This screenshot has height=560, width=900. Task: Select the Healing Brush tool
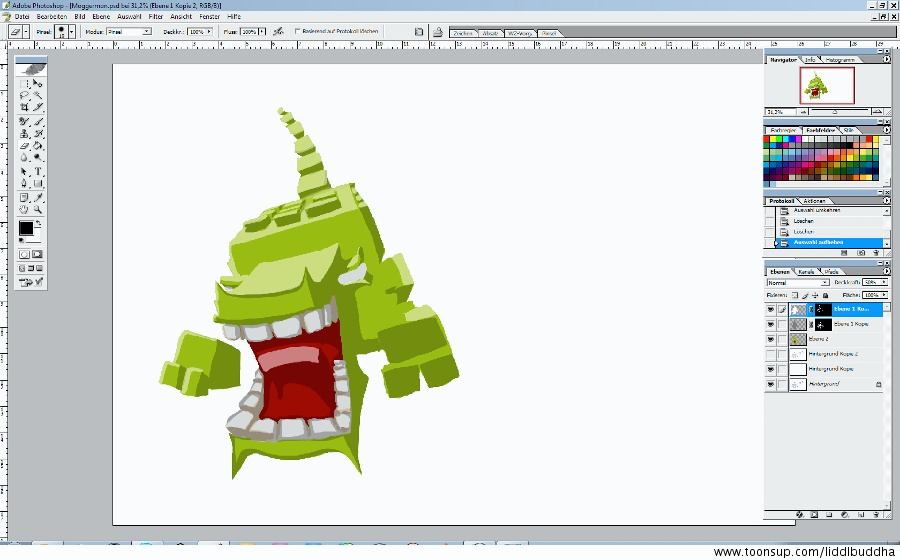[x=24, y=122]
